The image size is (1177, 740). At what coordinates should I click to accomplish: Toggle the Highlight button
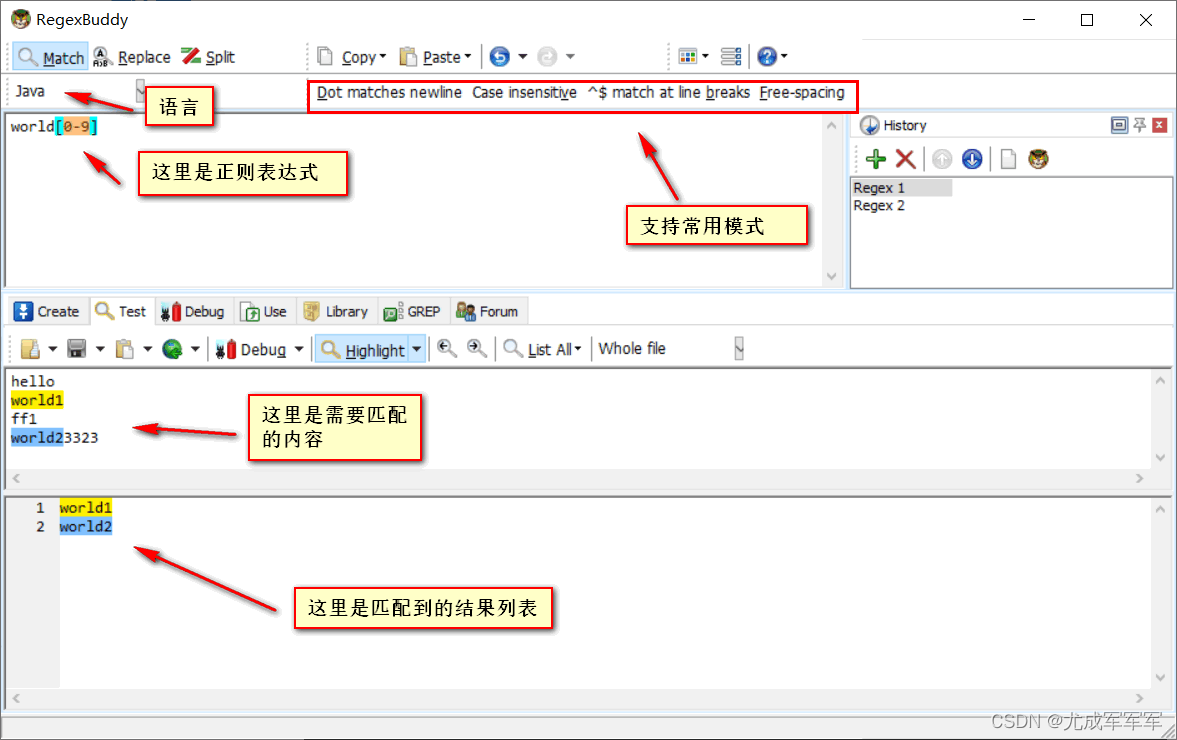tap(363, 350)
